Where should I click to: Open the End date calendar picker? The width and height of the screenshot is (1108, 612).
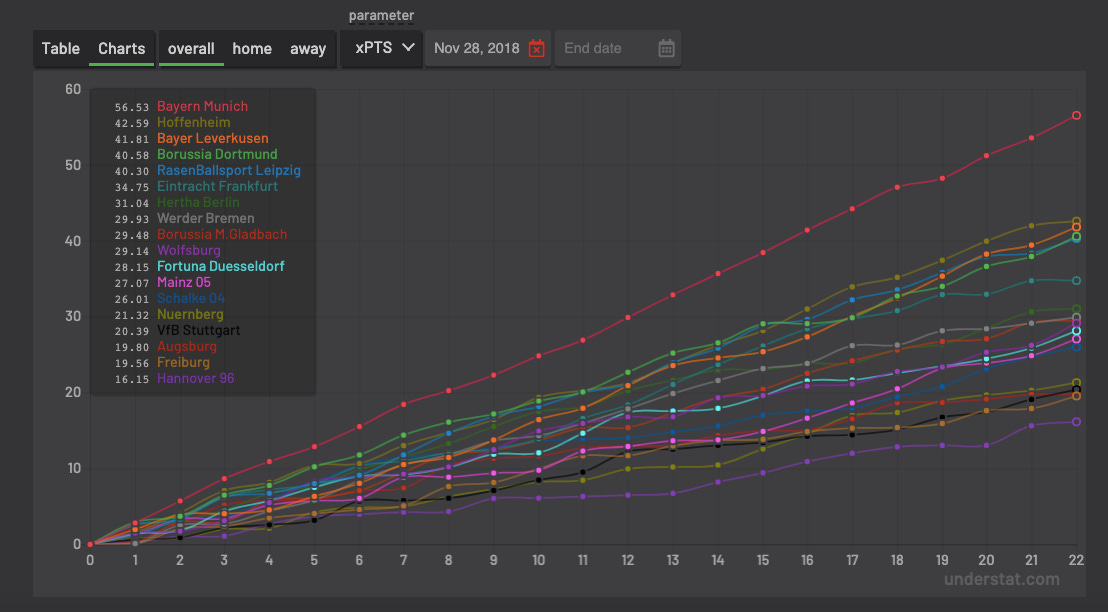(x=666, y=49)
